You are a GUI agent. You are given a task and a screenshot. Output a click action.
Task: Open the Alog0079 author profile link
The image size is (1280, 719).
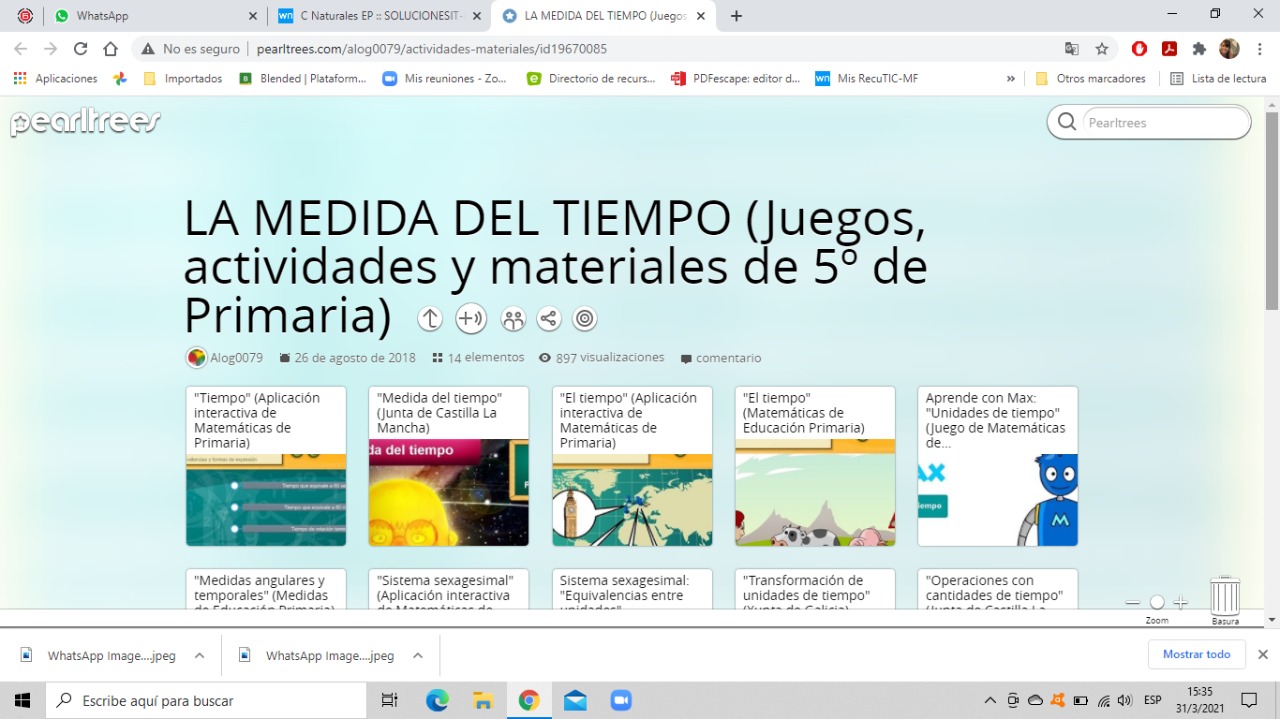click(236, 358)
